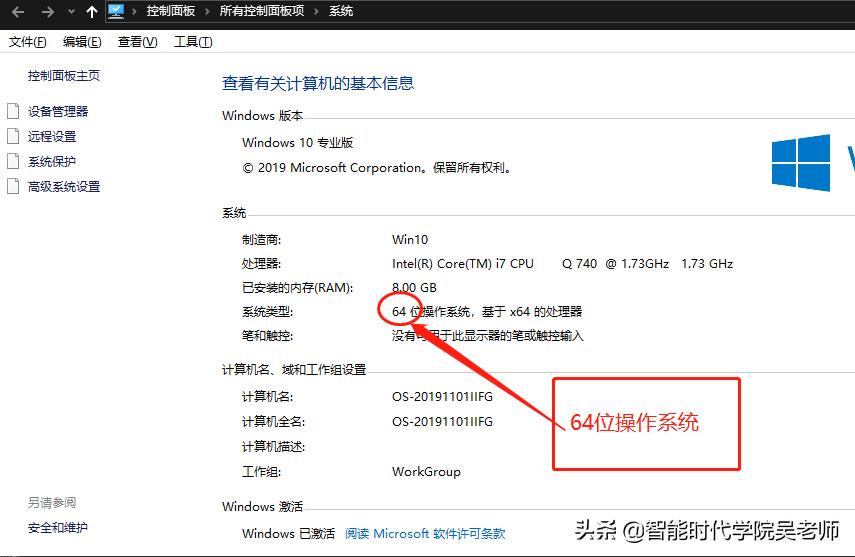Click the heading 查看有关计算机的基本信息
The height and width of the screenshot is (557, 855).
pyautogui.click(x=318, y=83)
